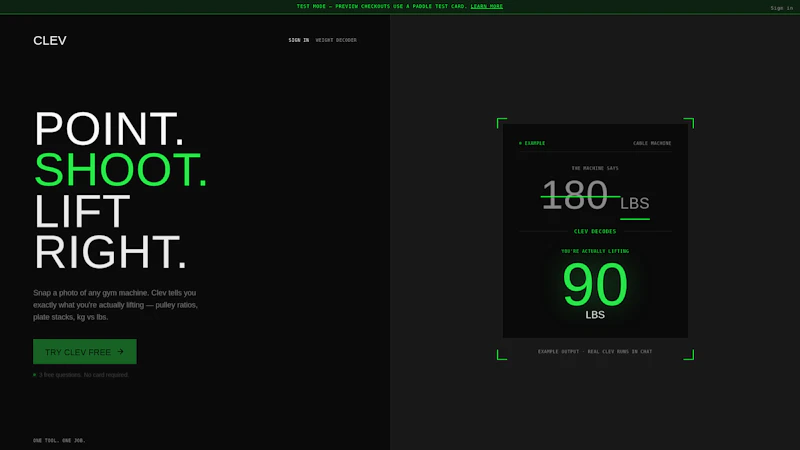
Task: Click the RIGHT. headline word
Action: click(110, 252)
